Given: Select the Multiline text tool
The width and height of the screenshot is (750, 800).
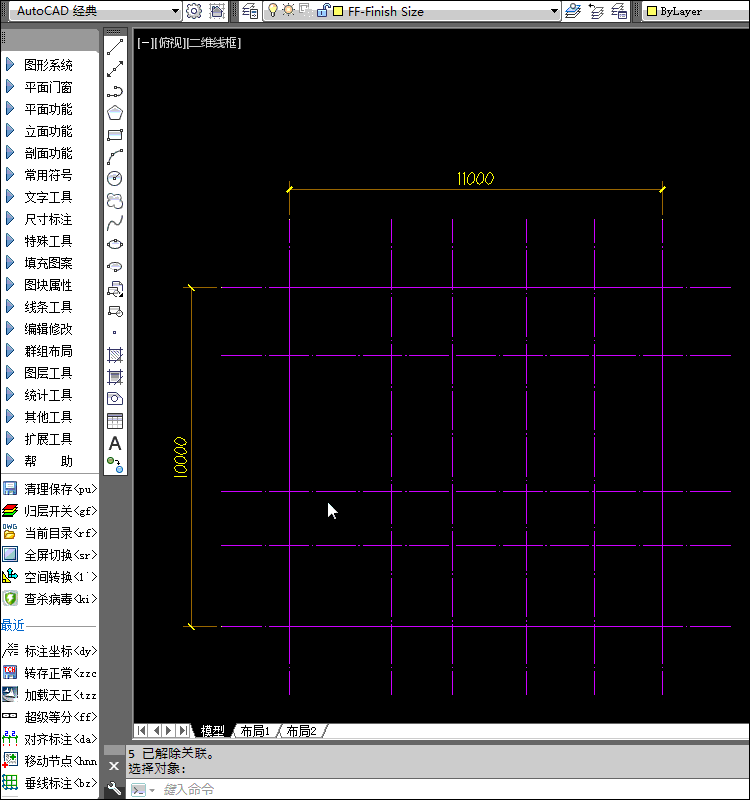Looking at the screenshot, I should (115, 443).
